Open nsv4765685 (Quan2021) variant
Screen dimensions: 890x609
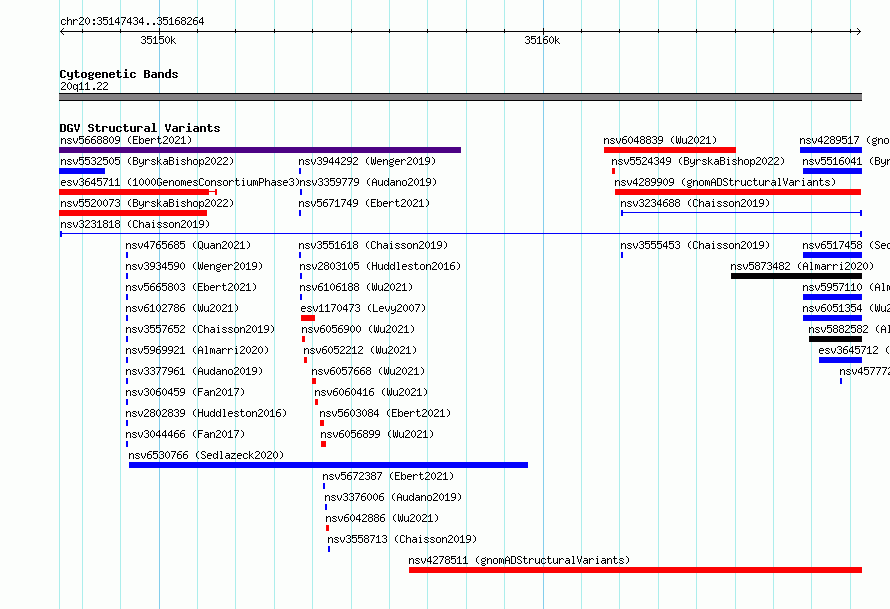[188, 245]
